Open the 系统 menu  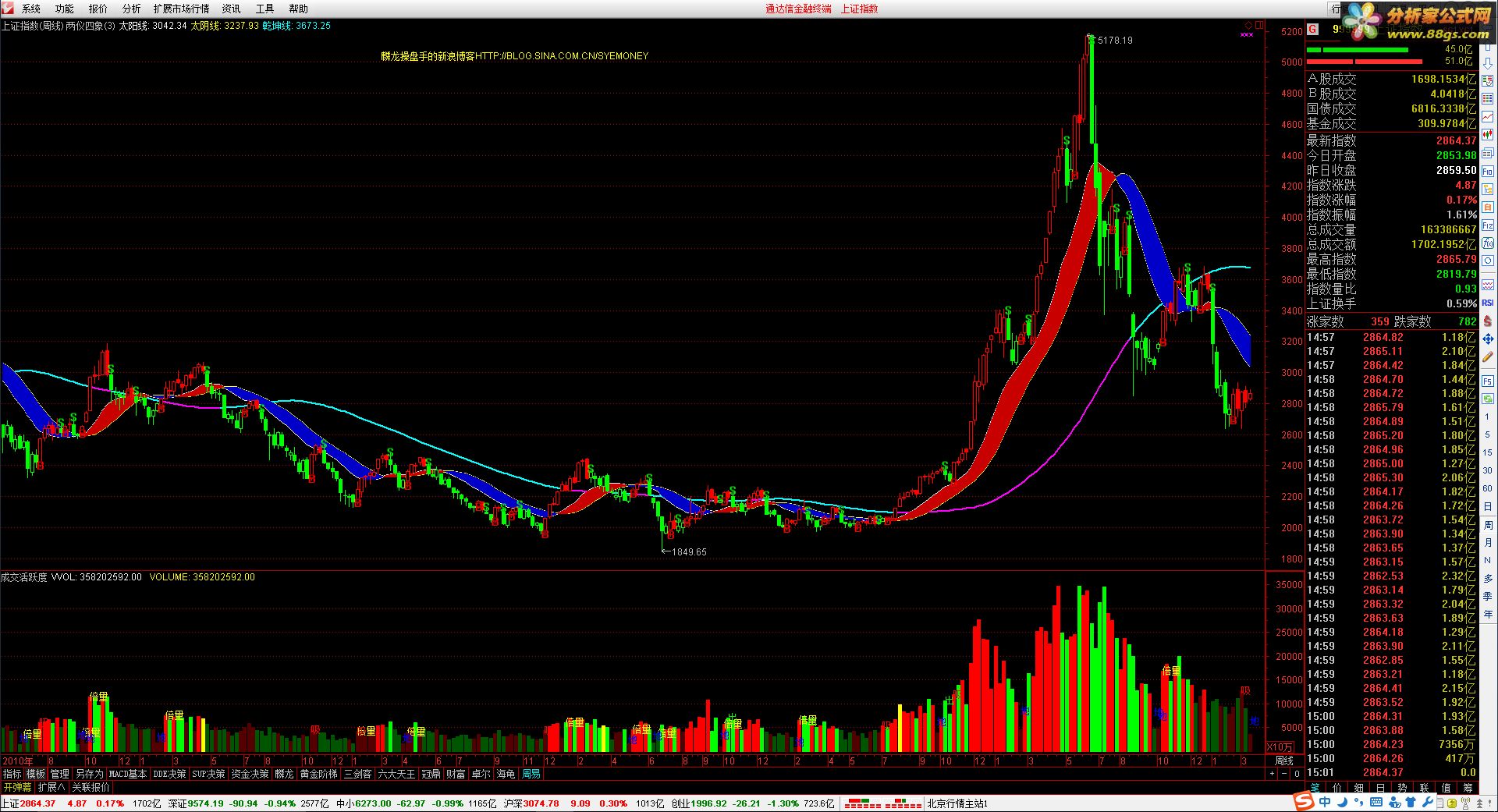pyautogui.click(x=31, y=9)
